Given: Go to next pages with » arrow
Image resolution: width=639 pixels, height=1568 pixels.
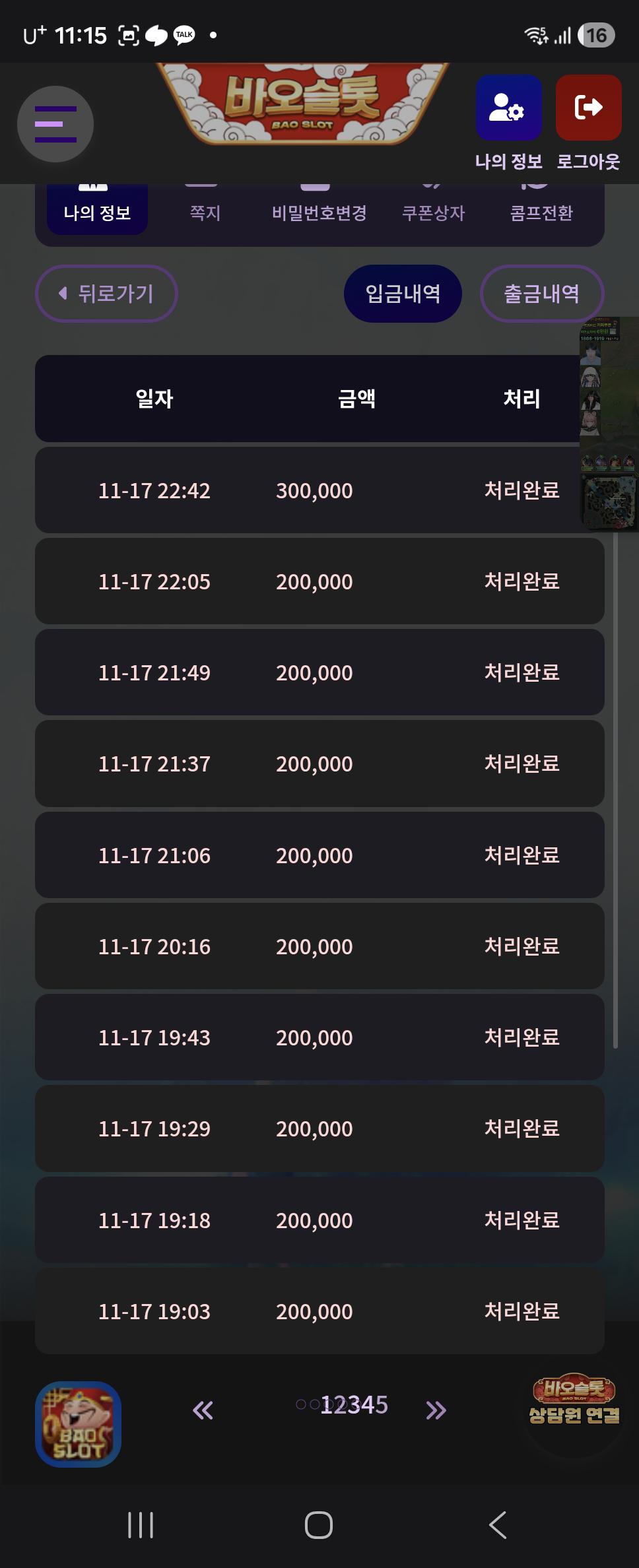Looking at the screenshot, I should tap(436, 1410).
